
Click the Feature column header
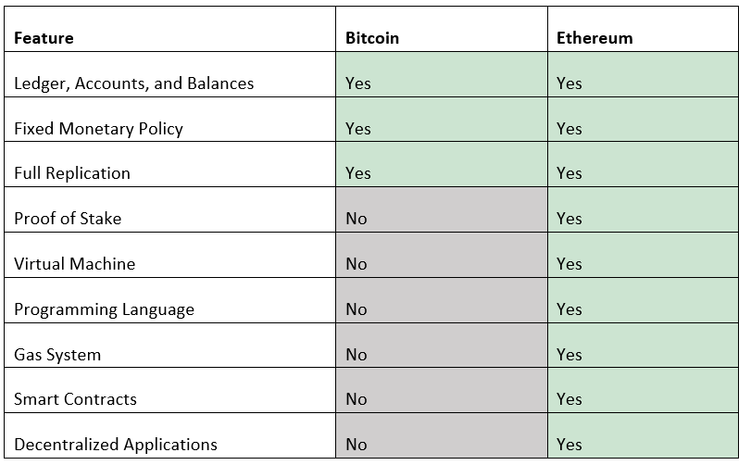pyautogui.click(x=44, y=38)
